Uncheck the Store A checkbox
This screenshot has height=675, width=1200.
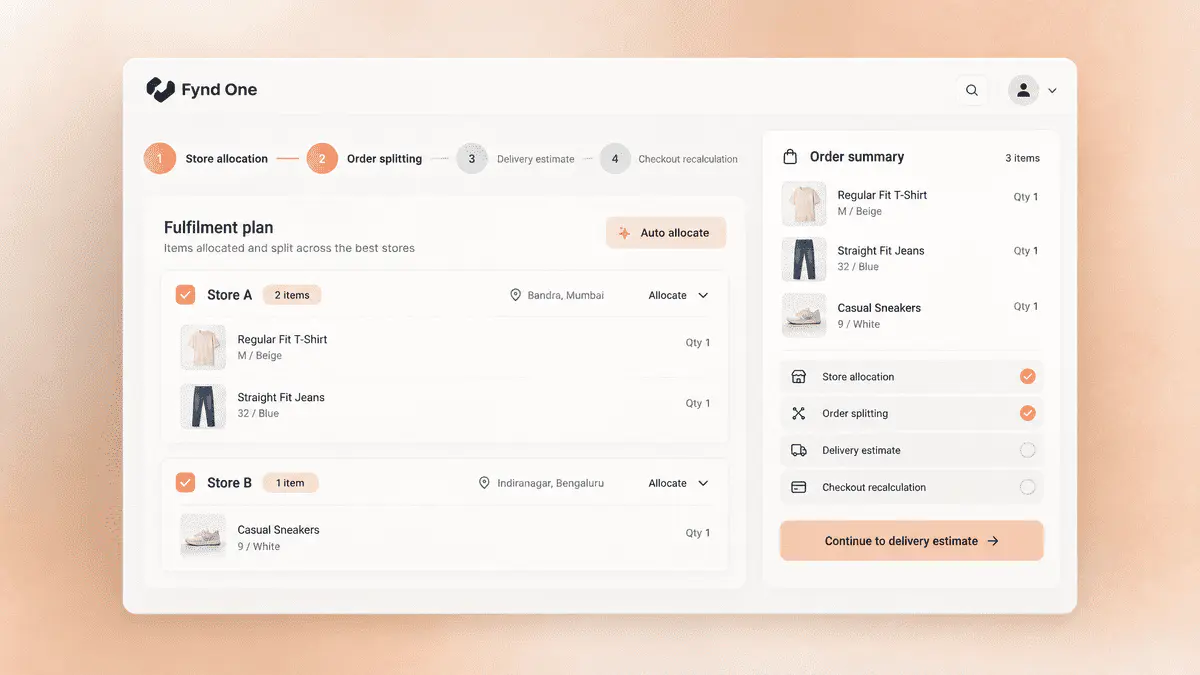pos(185,295)
